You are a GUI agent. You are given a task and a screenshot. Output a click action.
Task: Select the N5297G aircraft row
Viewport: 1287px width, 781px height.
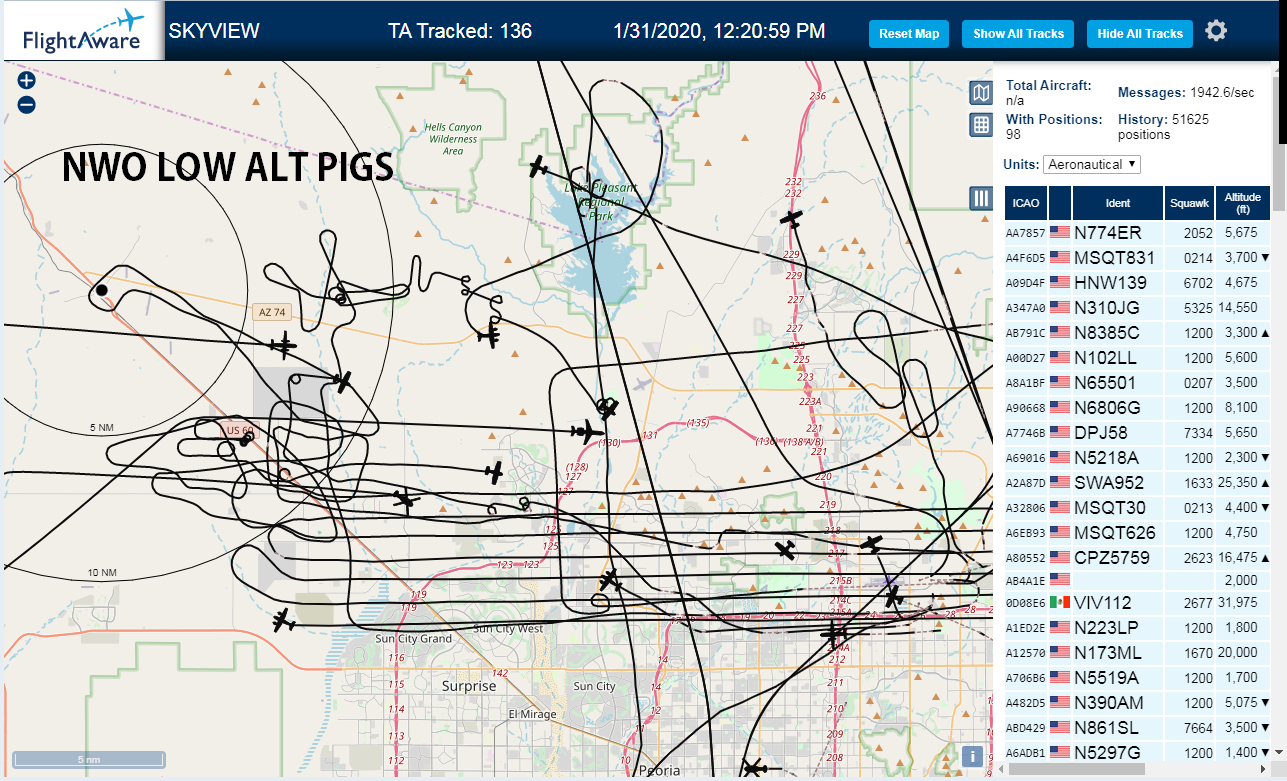coord(1138,753)
